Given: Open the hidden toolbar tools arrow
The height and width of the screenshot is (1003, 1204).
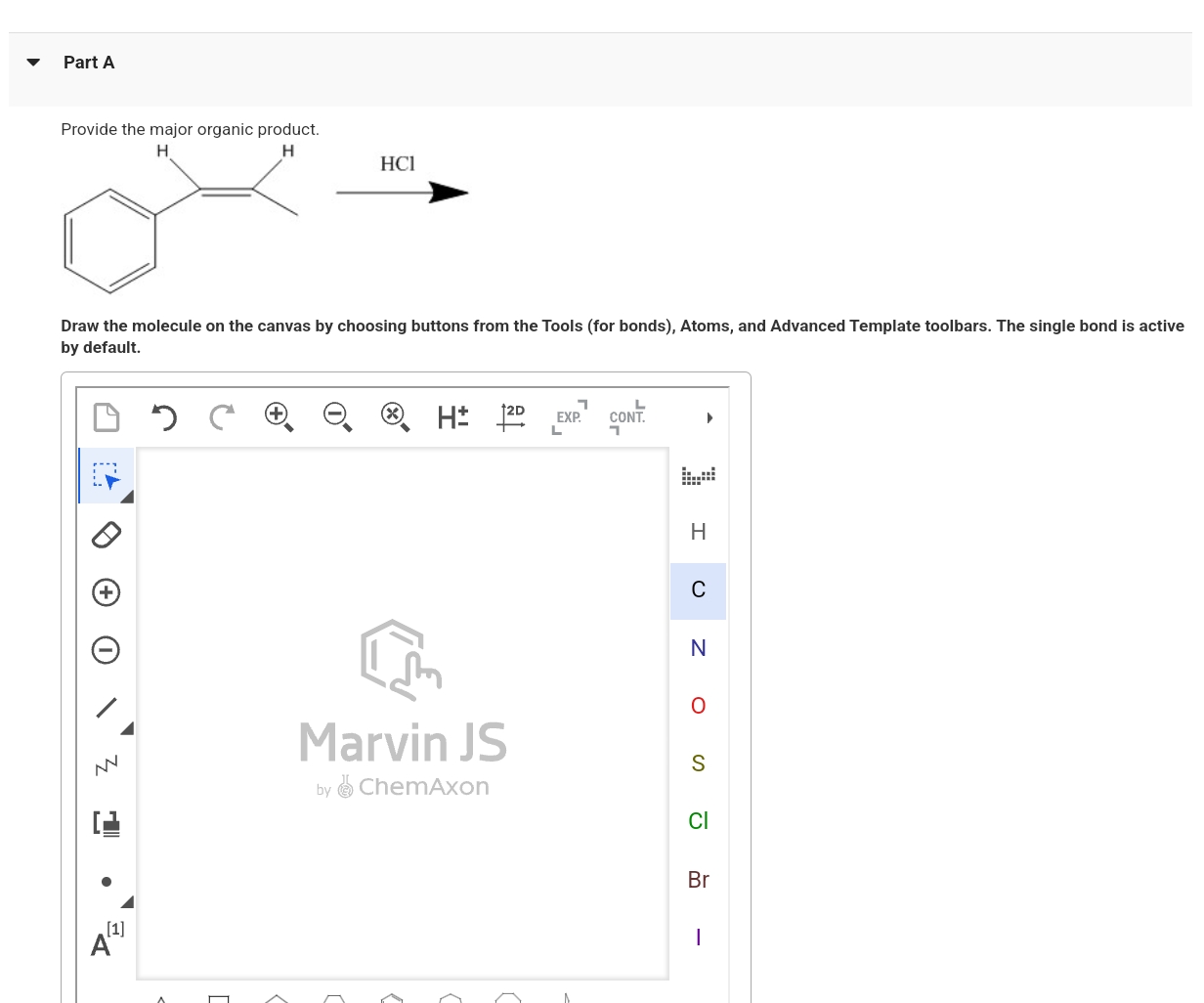Looking at the screenshot, I should [709, 417].
